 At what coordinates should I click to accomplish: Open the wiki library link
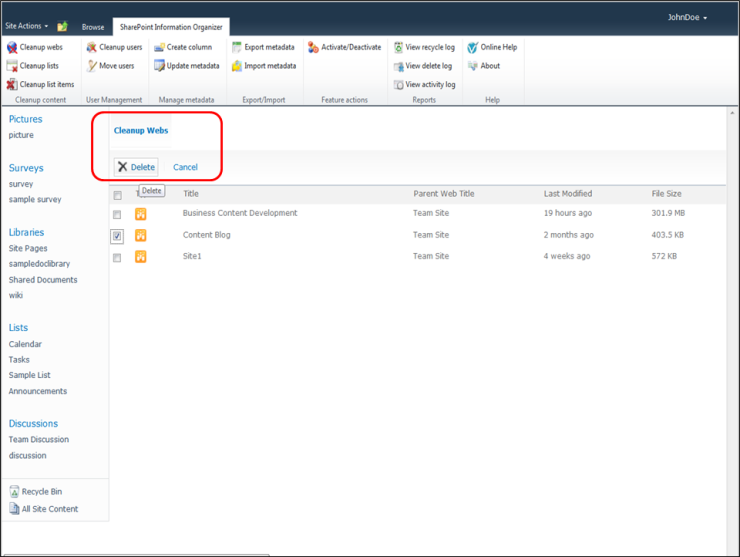click(x=16, y=295)
